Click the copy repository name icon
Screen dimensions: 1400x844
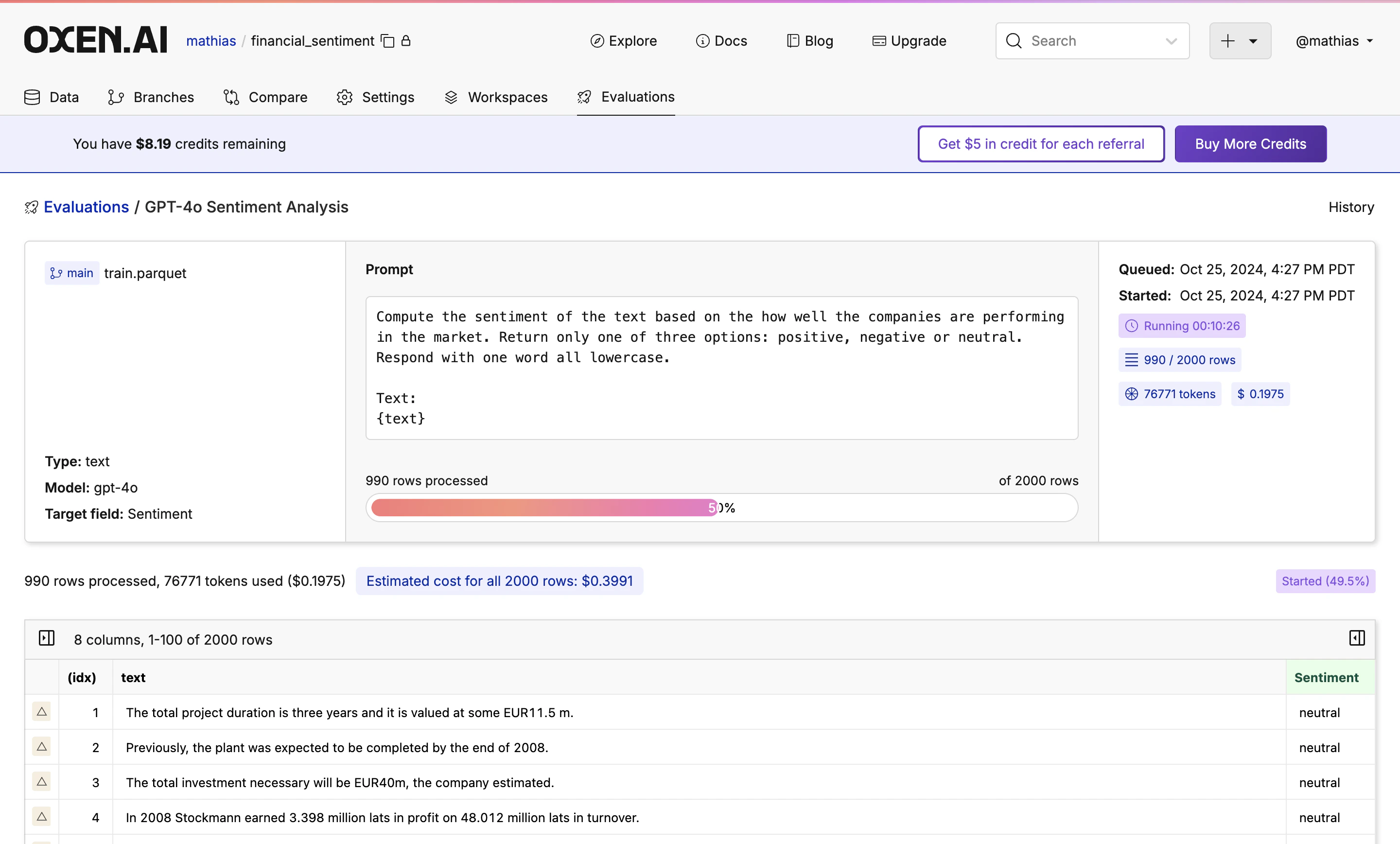click(x=387, y=41)
